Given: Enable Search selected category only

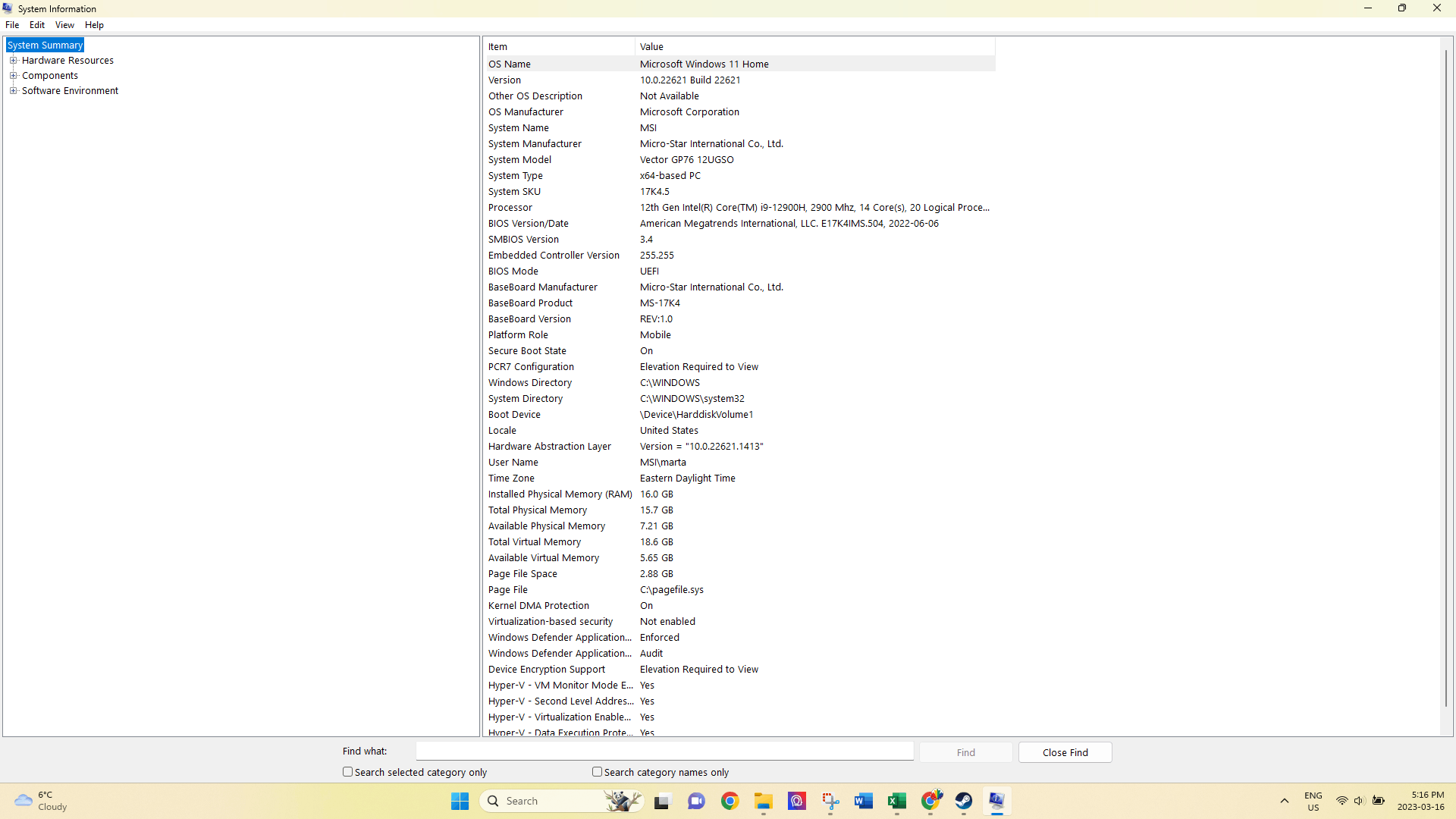Looking at the screenshot, I should pos(348,772).
